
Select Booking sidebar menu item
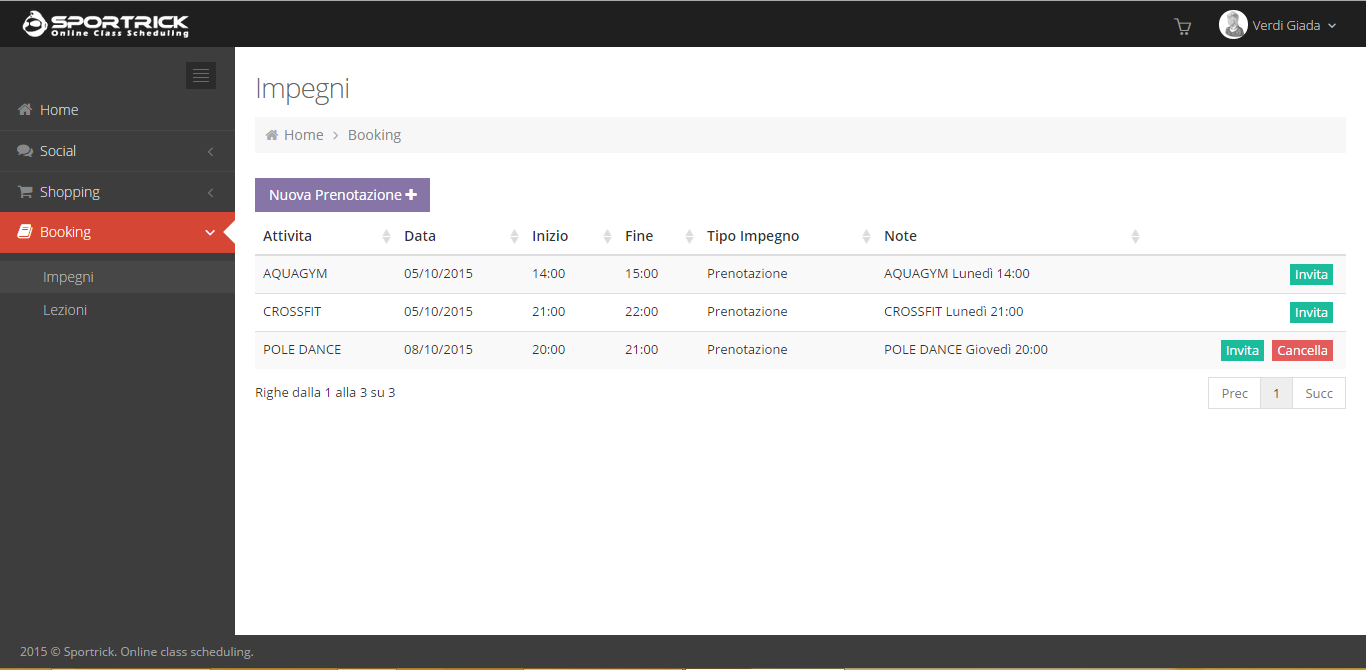point(117,232)
